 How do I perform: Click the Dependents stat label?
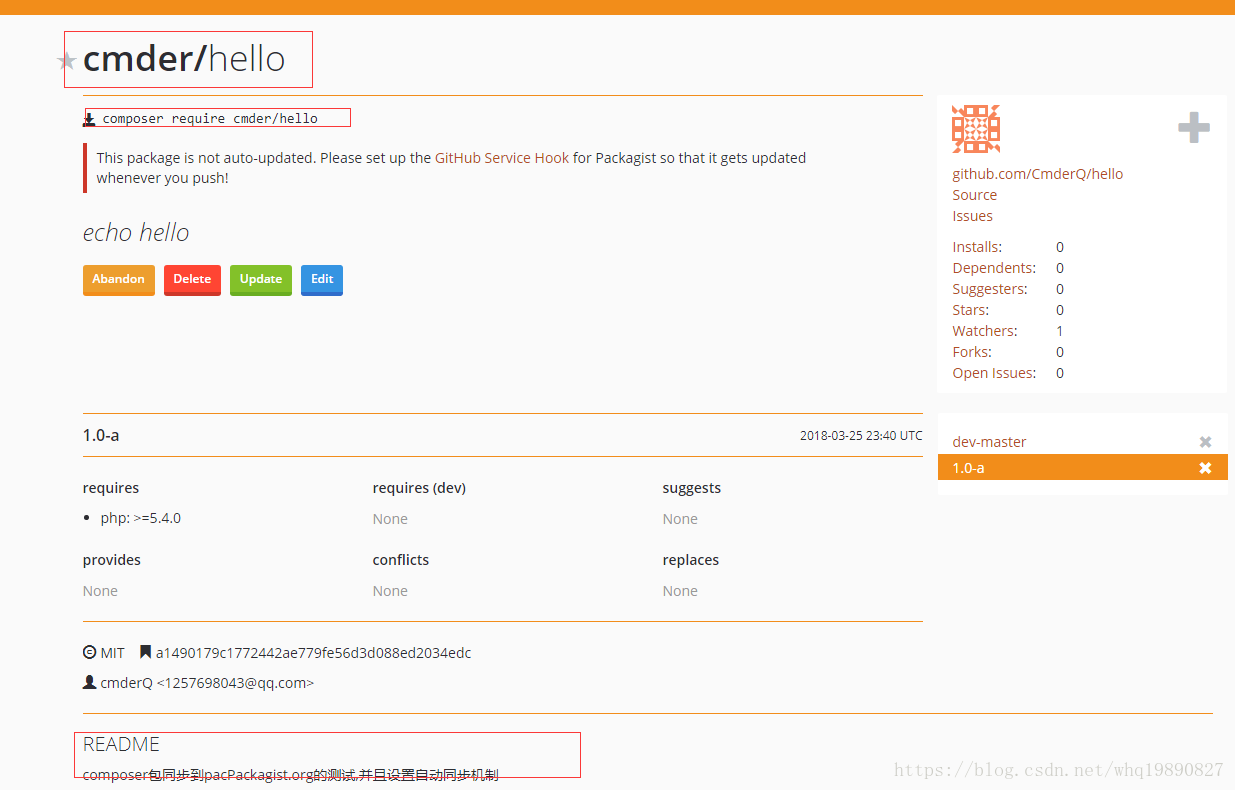click(994, 268)
